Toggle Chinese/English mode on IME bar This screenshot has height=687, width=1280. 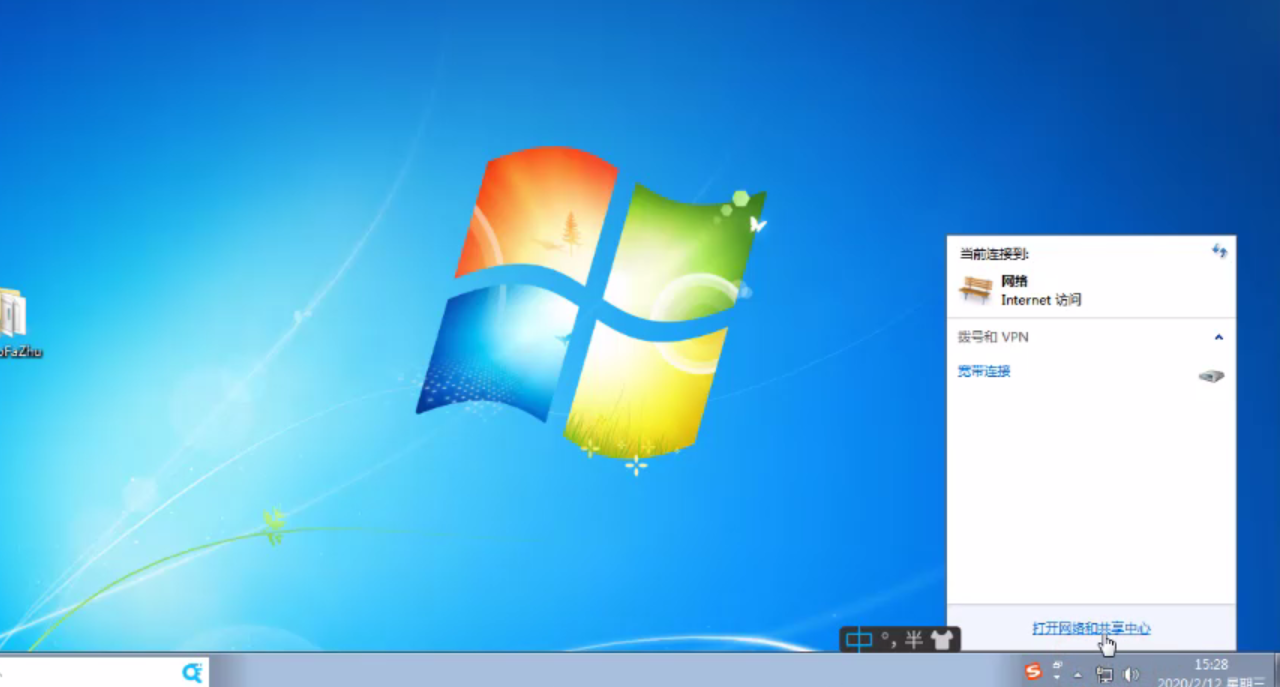859,640
